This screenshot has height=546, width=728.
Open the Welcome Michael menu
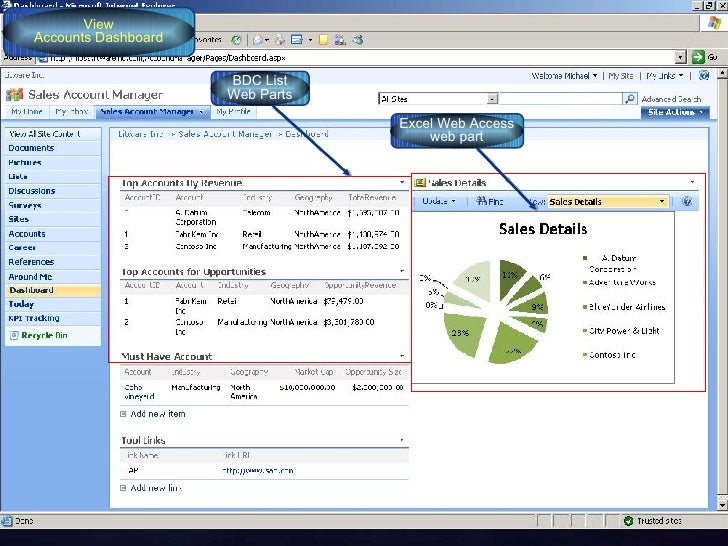pos(564,75)
